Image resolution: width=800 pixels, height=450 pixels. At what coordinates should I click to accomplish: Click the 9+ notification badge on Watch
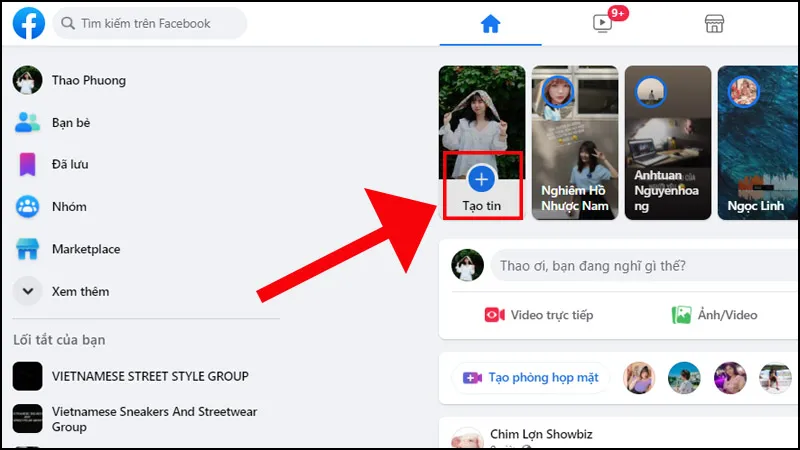618,13
